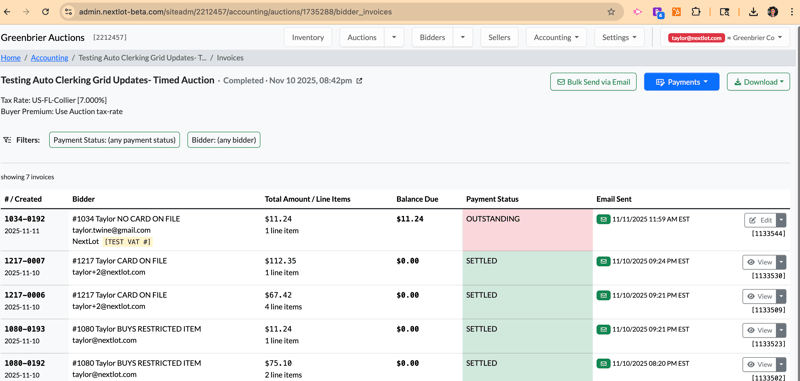800x381 pixels.
Task: Bookmark this page with the star icon
Action: click(x=611, y=12)
